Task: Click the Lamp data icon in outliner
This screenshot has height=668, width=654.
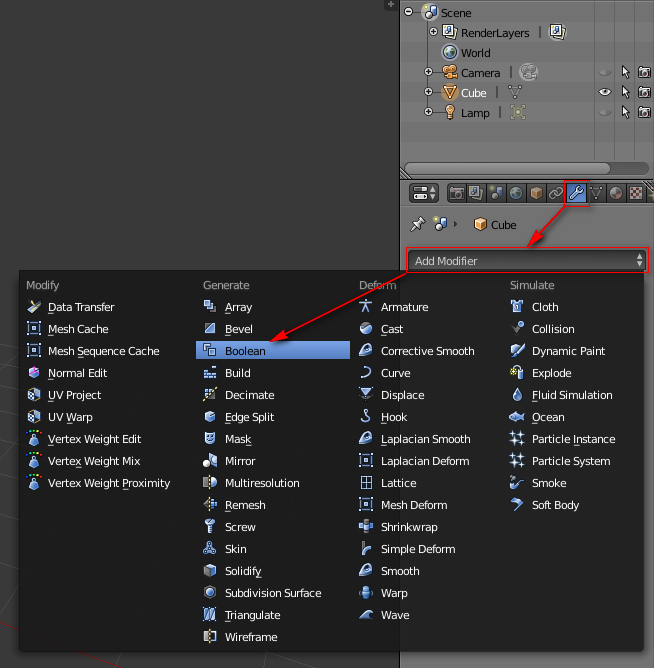Action: click(x=518, y=112)
